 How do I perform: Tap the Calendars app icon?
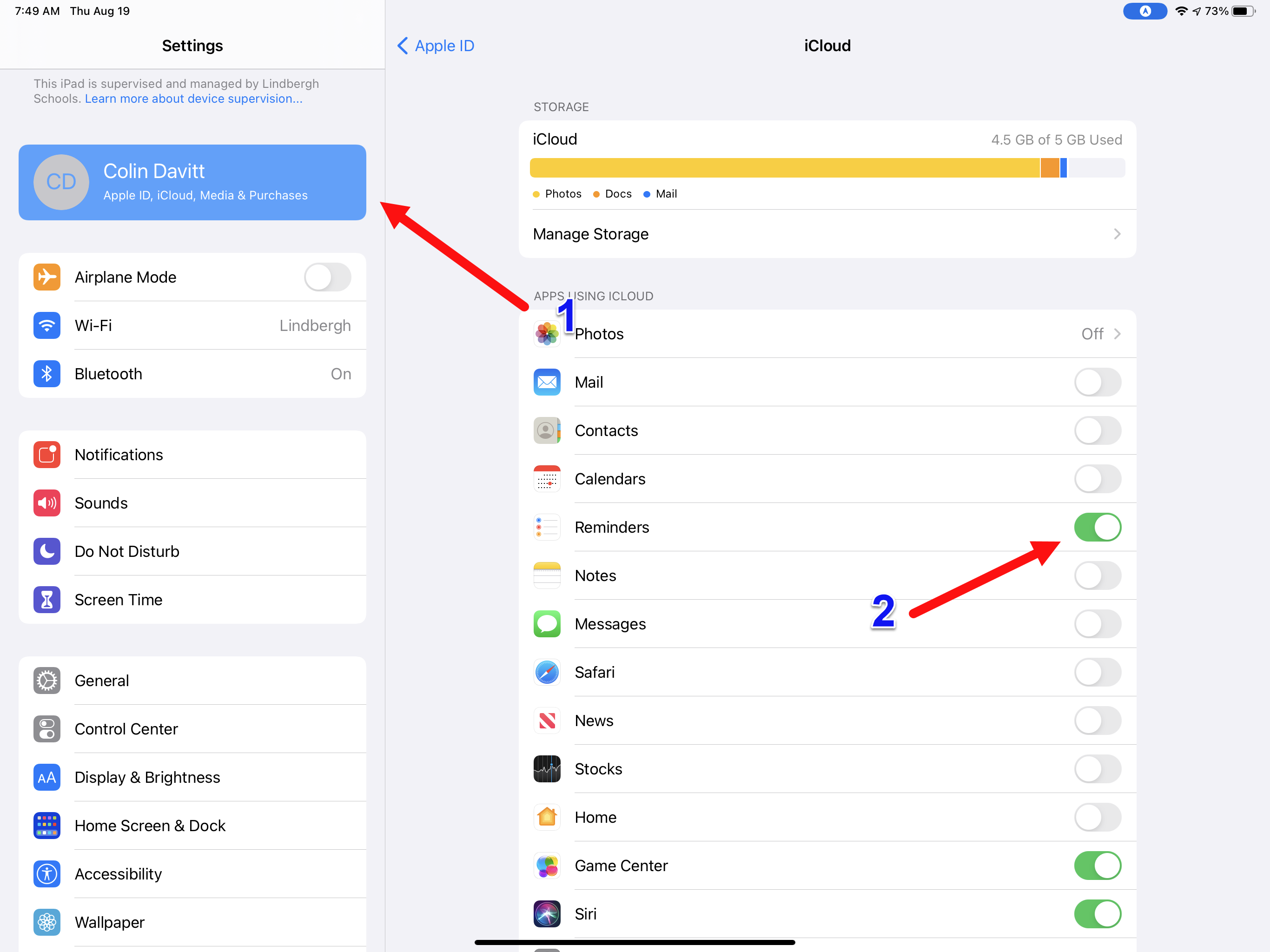pos(547,478)
